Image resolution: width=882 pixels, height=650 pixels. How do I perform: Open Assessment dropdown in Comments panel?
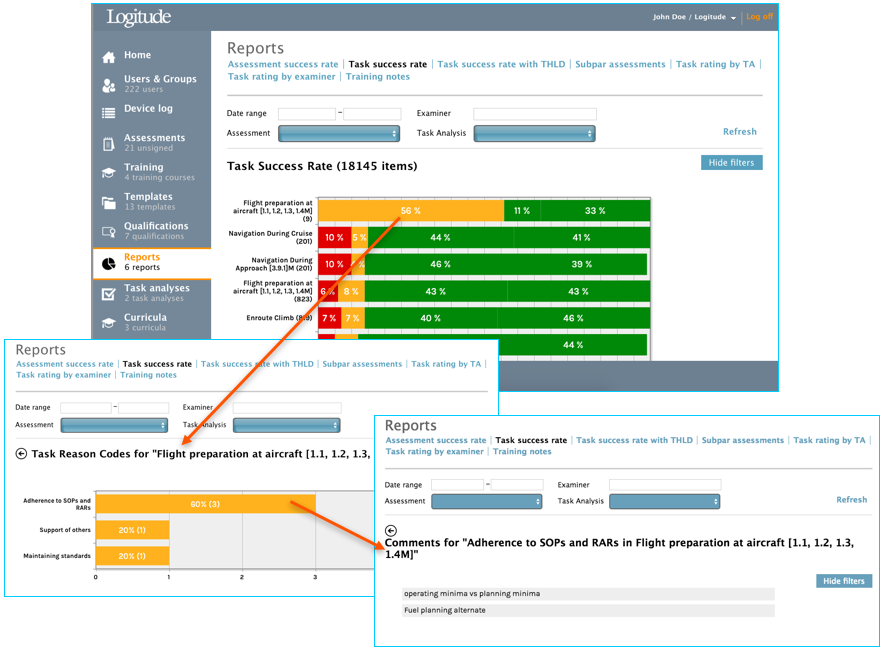pyautogui.click(x=487, y=501)
